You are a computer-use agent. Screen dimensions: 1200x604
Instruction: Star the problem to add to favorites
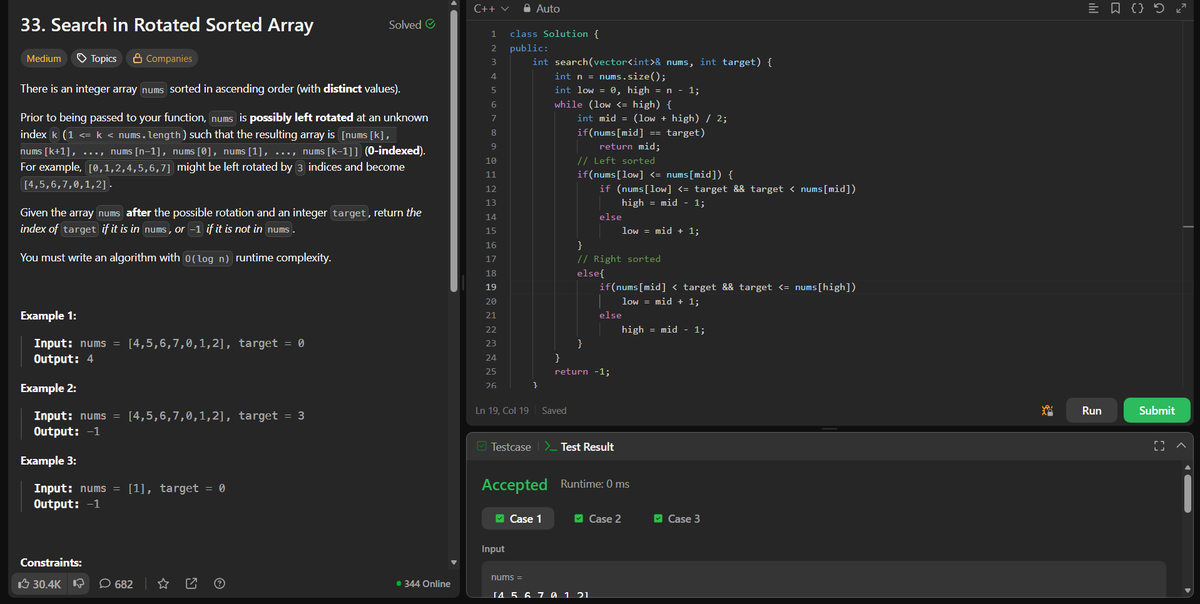pos(164,583)
